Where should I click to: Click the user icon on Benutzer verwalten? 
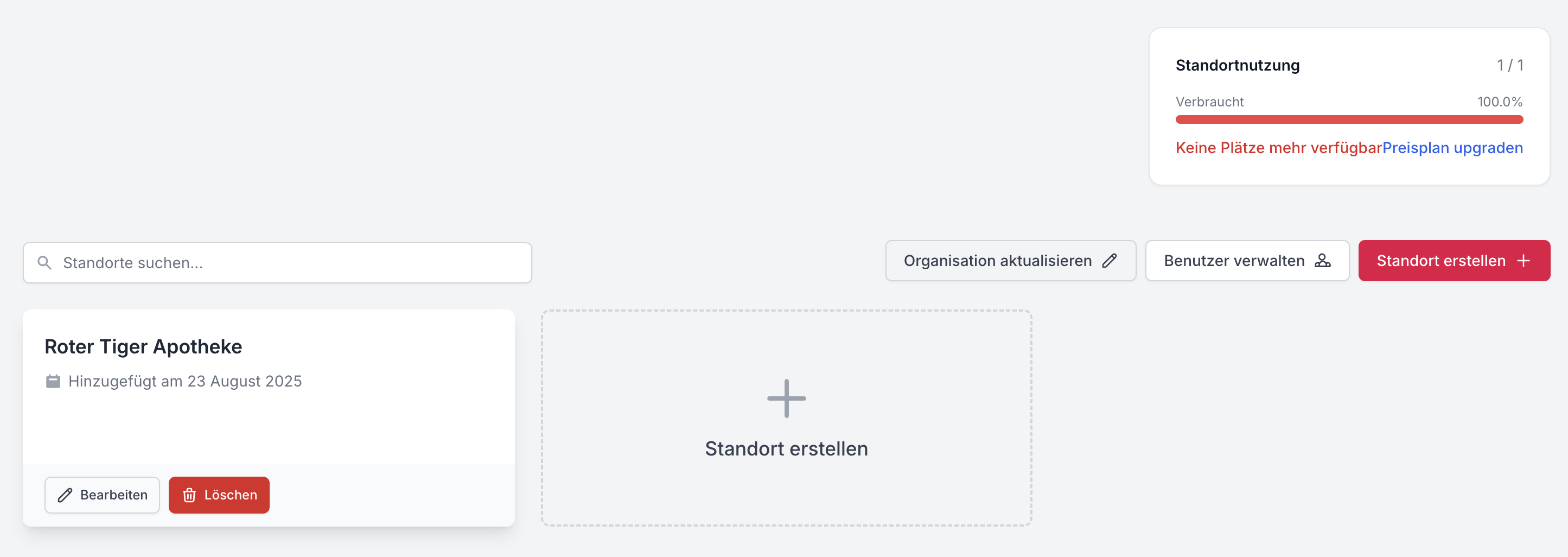coord(1322,261)
